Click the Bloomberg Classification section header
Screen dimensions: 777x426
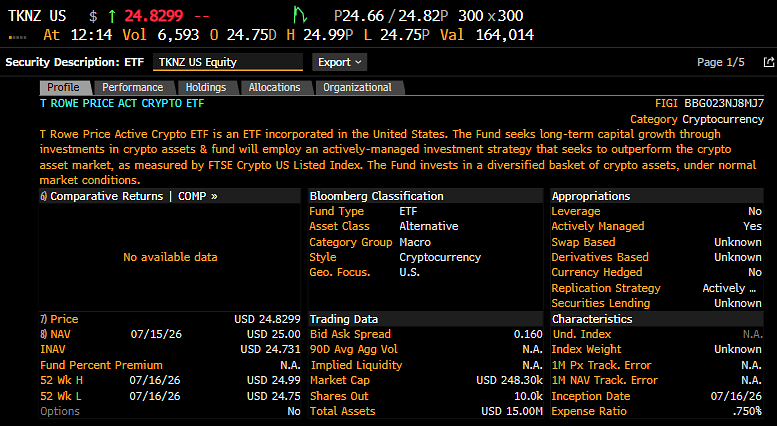click(377, 196)
